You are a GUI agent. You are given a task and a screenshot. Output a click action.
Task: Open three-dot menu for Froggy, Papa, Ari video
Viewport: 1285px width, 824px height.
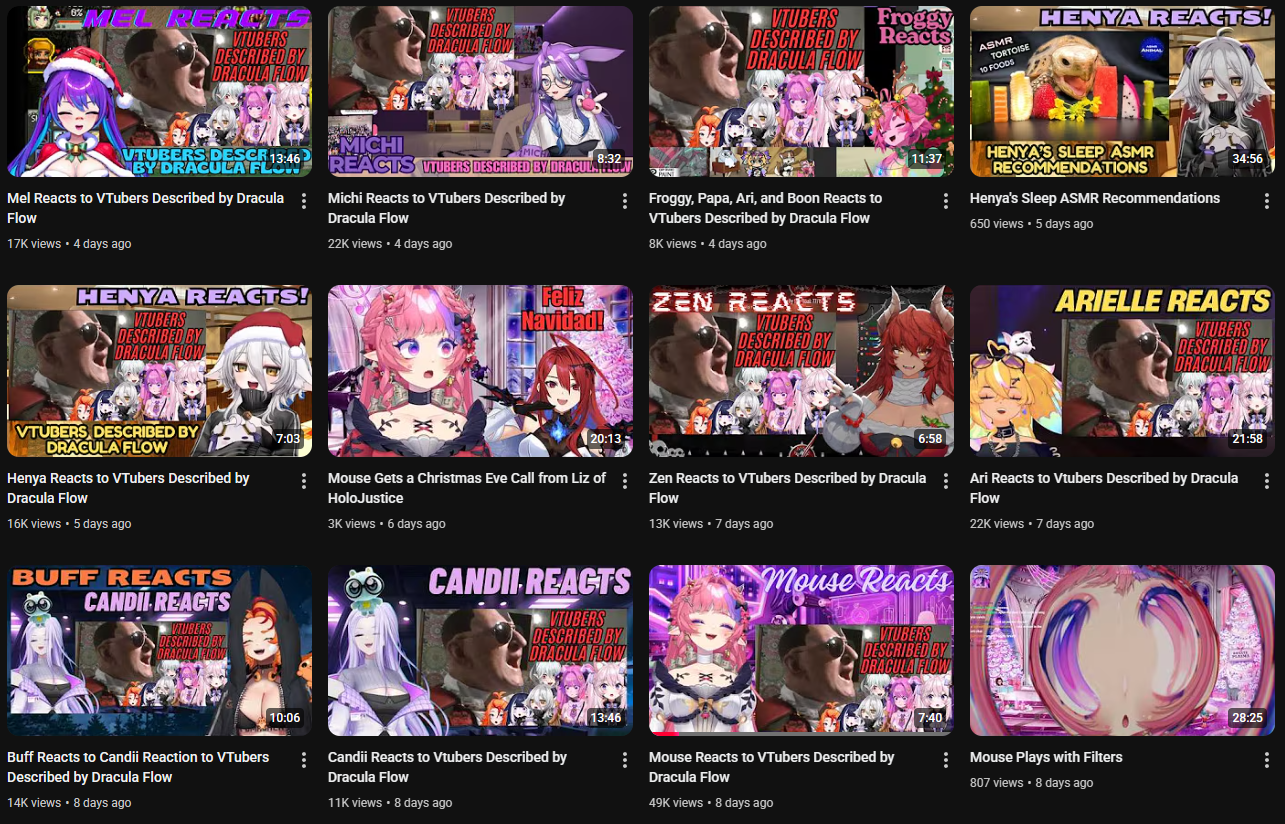(946, 202)
